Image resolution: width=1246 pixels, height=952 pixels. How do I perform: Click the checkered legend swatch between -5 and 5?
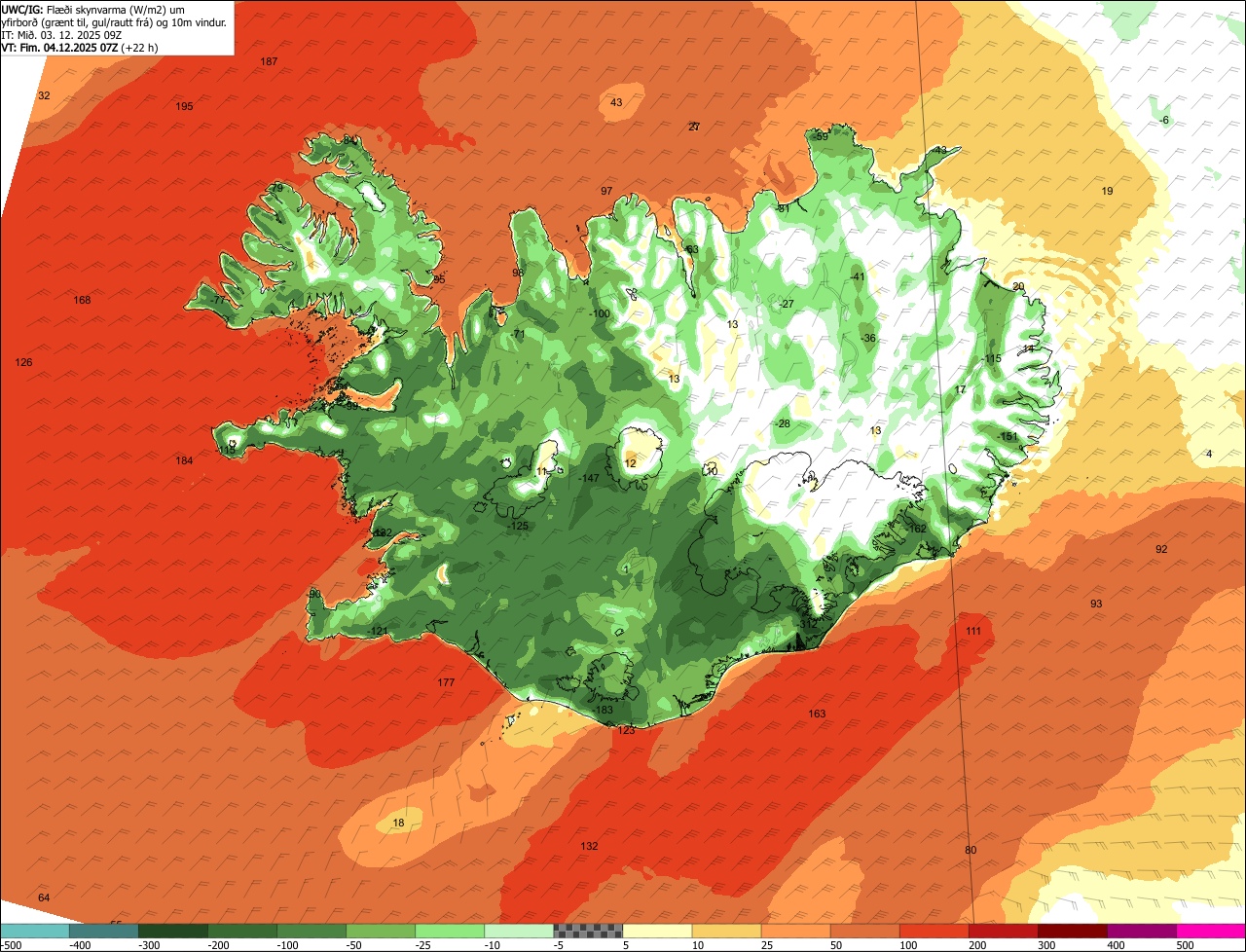click(x=587, y=931)
